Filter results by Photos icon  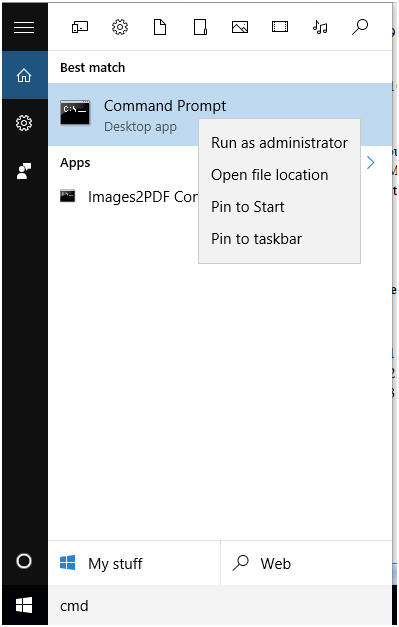[240, 27]
